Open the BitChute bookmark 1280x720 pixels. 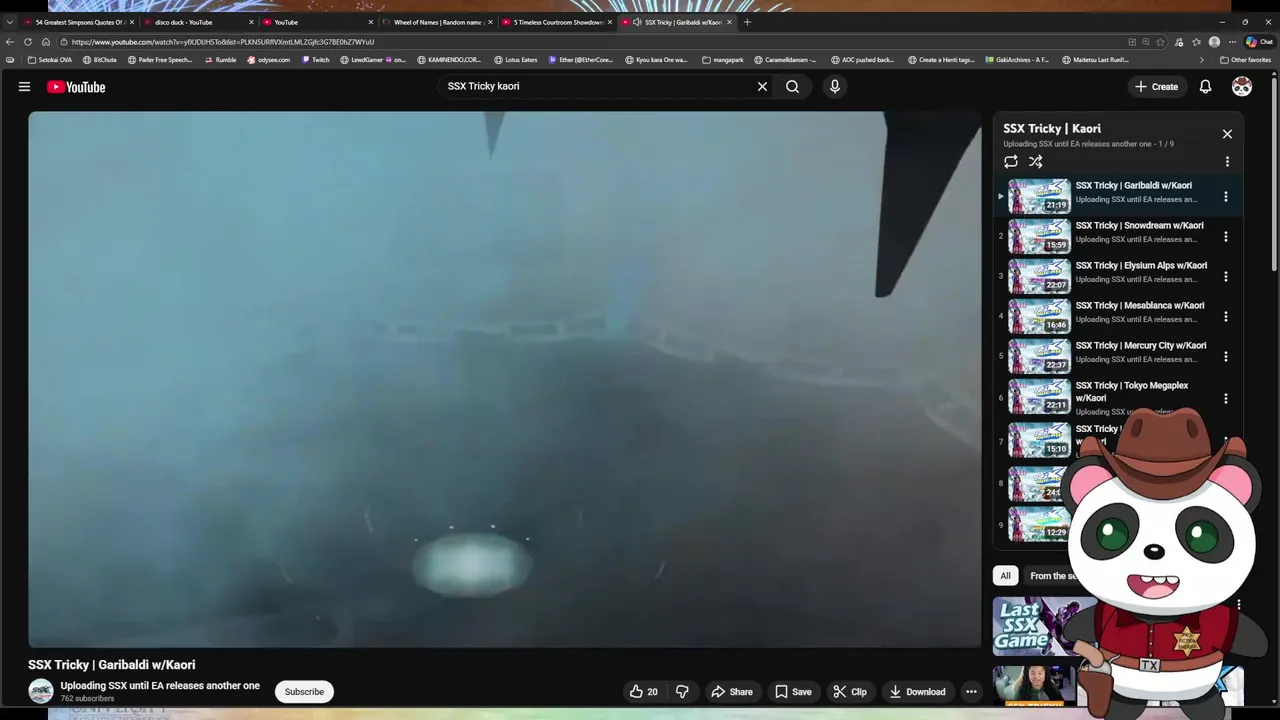coord(100,60)
